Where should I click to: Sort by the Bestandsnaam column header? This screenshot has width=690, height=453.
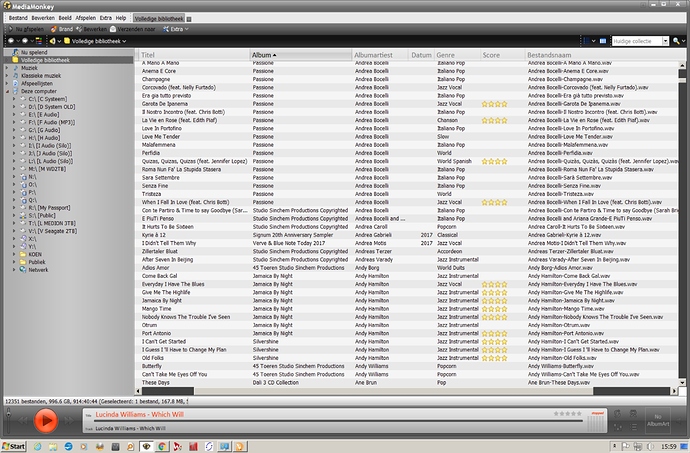[x=601, y=55]
